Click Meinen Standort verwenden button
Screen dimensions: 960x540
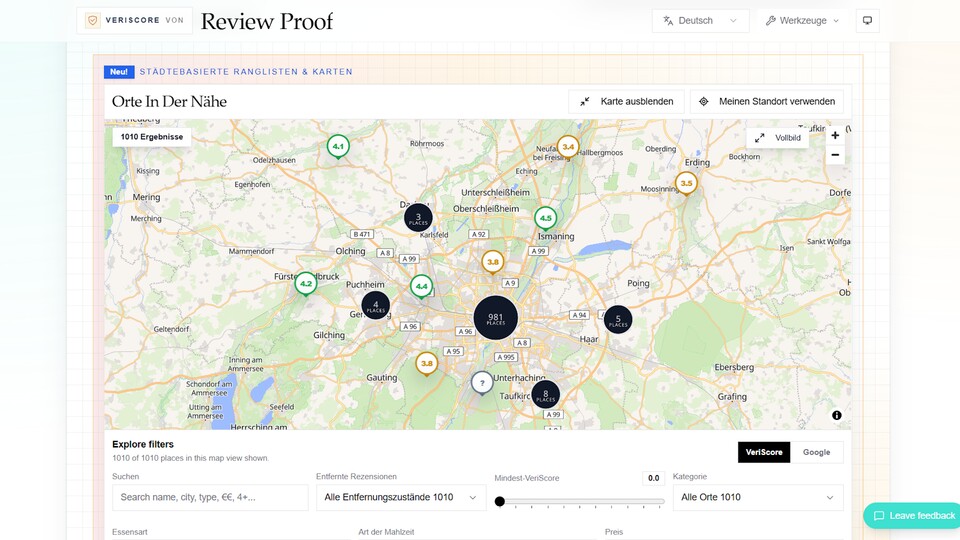767,102
